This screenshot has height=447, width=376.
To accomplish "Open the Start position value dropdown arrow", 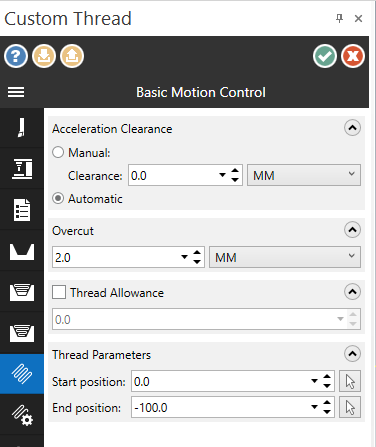I will 314,381.
